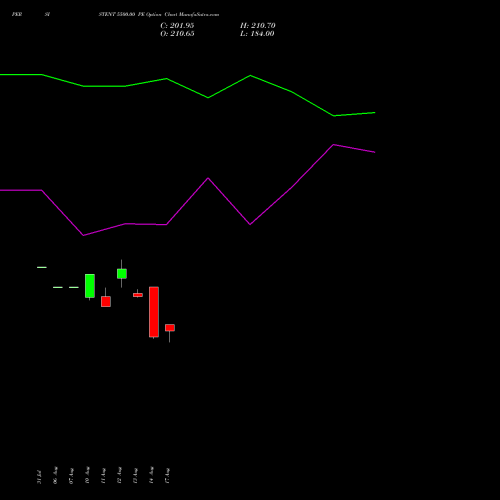Click the 13 Aug date axis label
Screen dimensions: 500x500
(135, 476)
